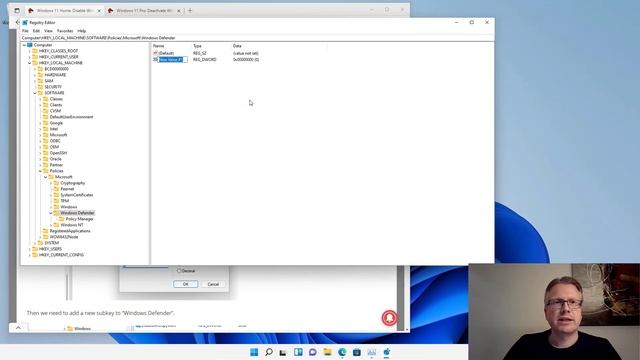Expand the HKEY_CURRENT_USER hive

(29, 57)
